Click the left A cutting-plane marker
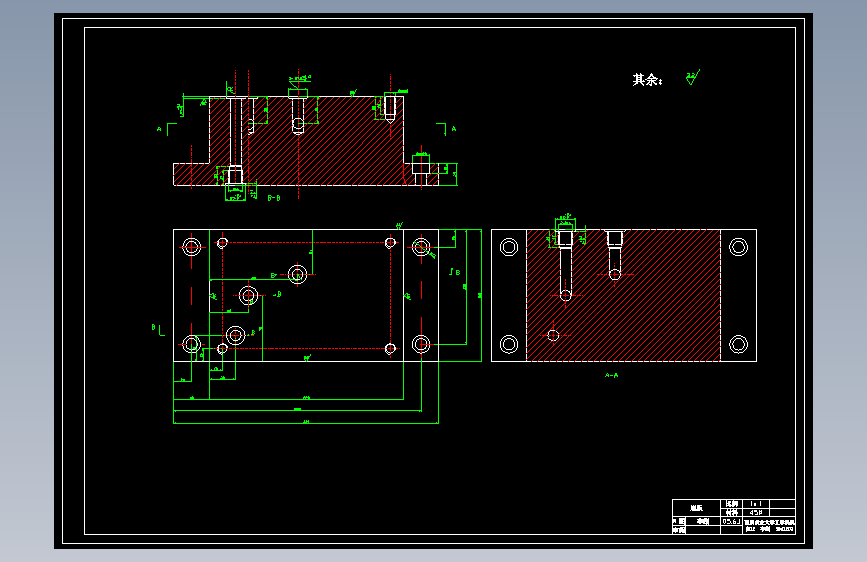 pyautogui.click(x=167, y=129)
